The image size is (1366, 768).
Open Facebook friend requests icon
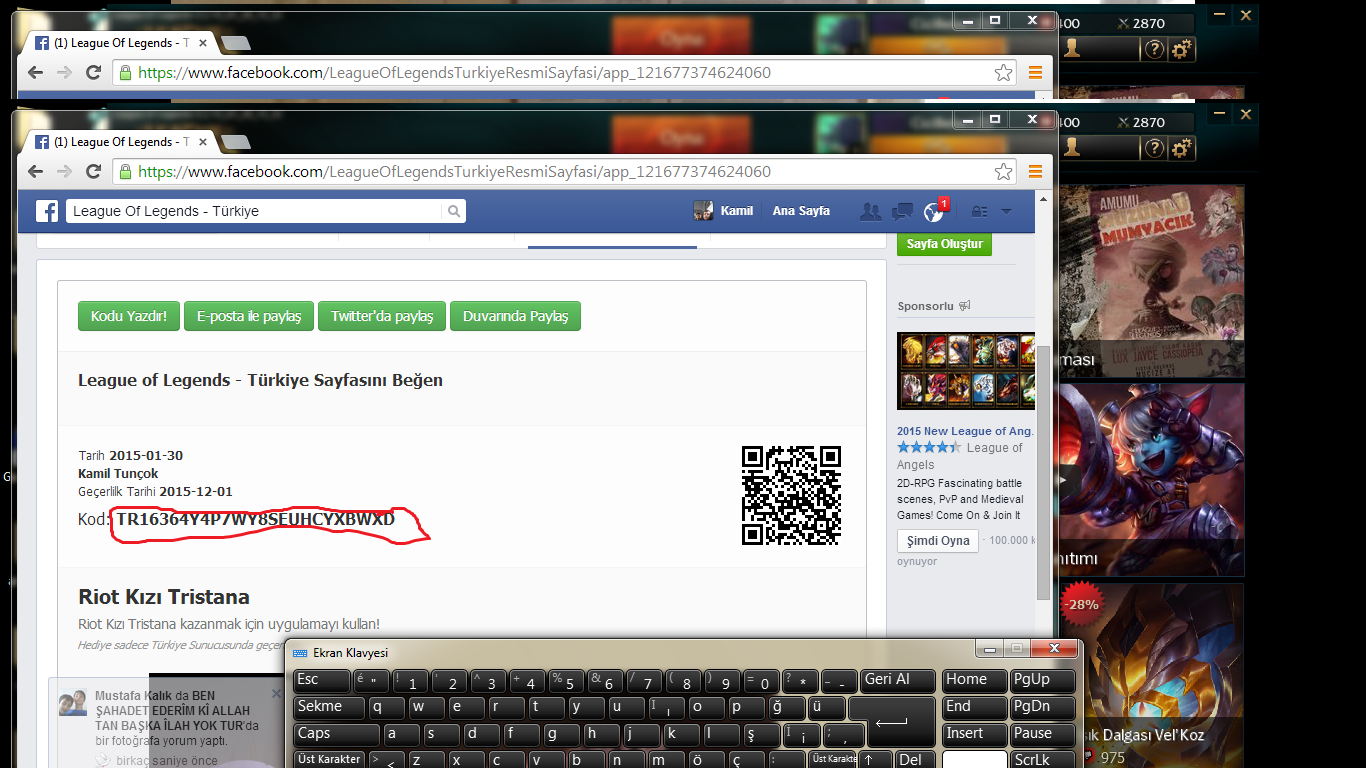pyautogui.click(x=871, y=211)
